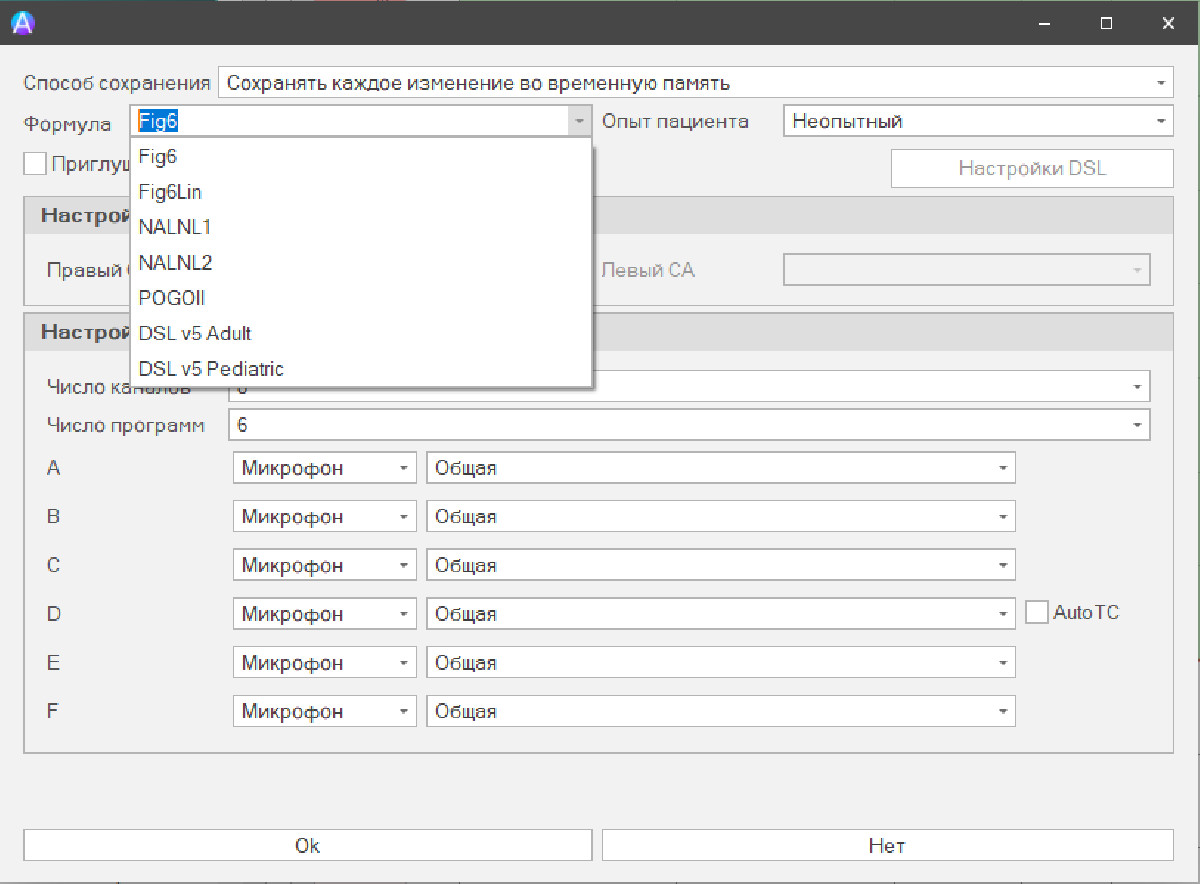Maximize the dialog window
This screenshot has height=884, width=1200.
[1106, 23]
